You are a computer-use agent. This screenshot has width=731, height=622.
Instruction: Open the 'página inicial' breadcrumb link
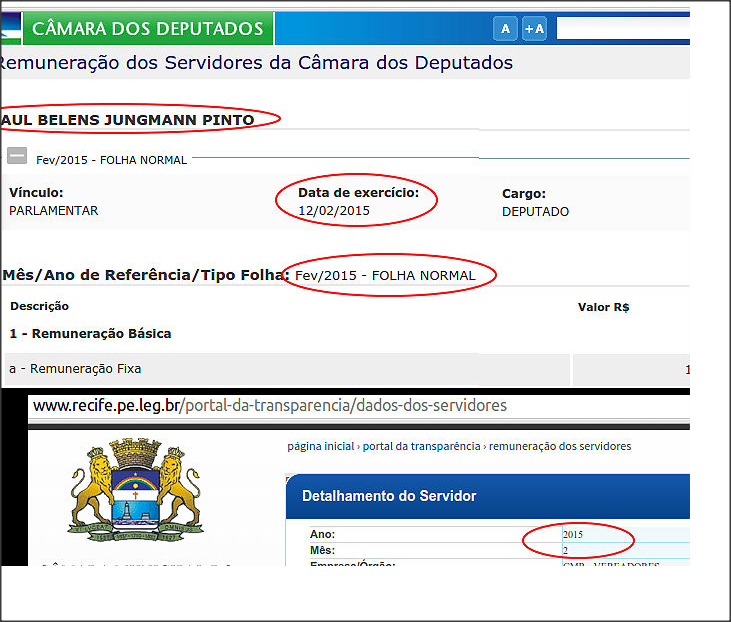(320, 446)
